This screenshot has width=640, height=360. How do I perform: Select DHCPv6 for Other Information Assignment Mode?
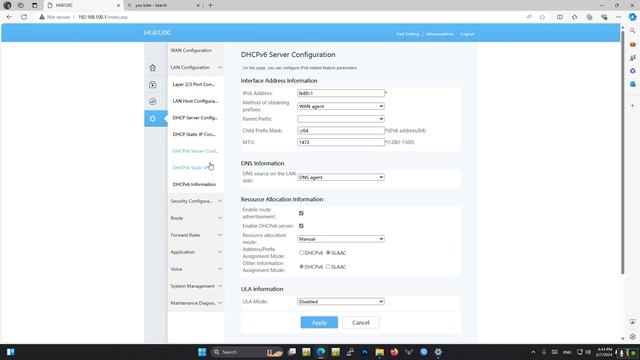[301, 267]
